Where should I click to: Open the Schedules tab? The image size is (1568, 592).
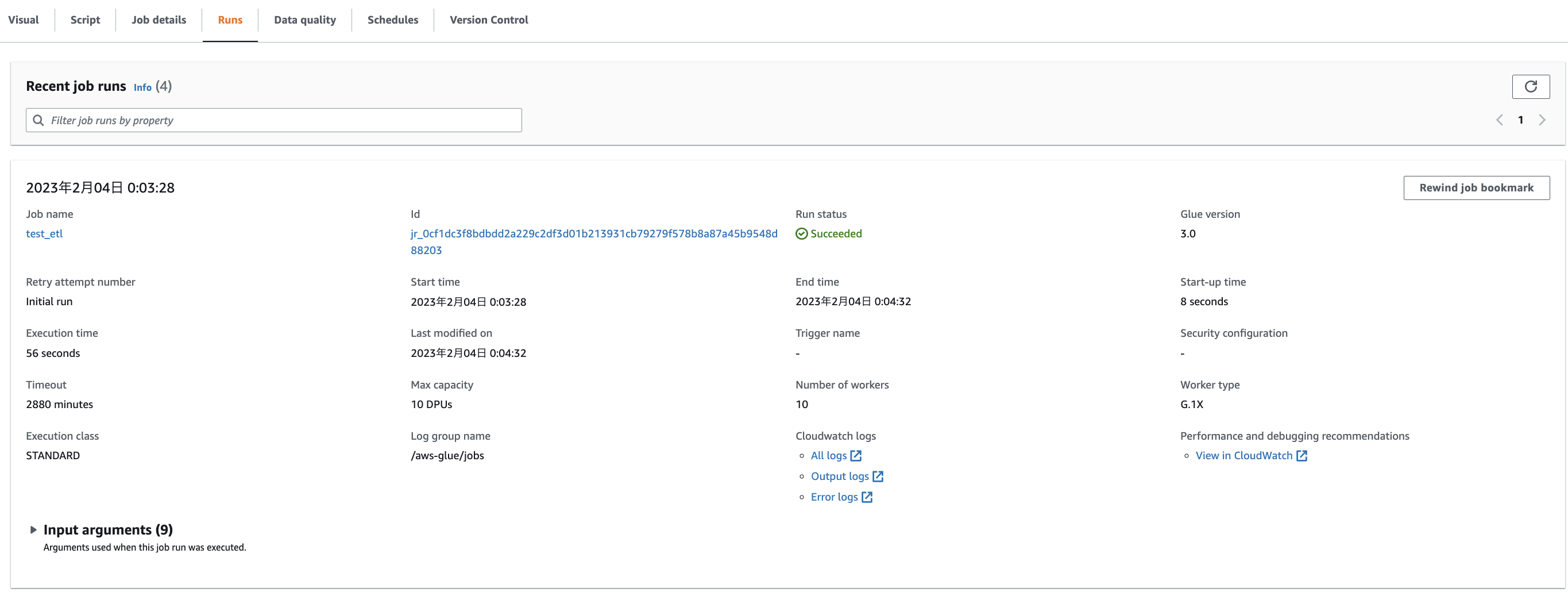(x=393, y=20)
